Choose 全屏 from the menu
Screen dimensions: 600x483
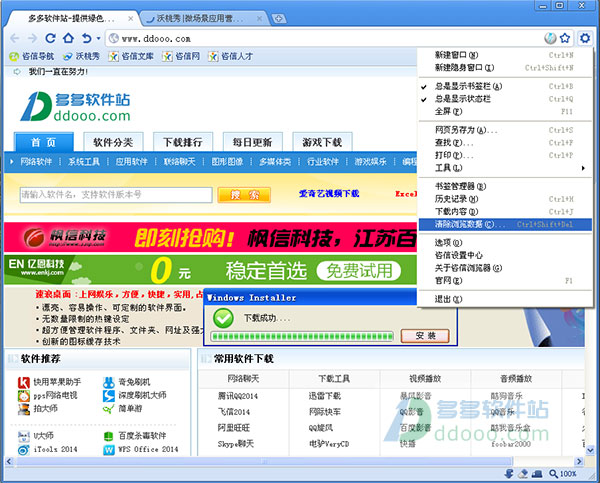tap(505, 112)
